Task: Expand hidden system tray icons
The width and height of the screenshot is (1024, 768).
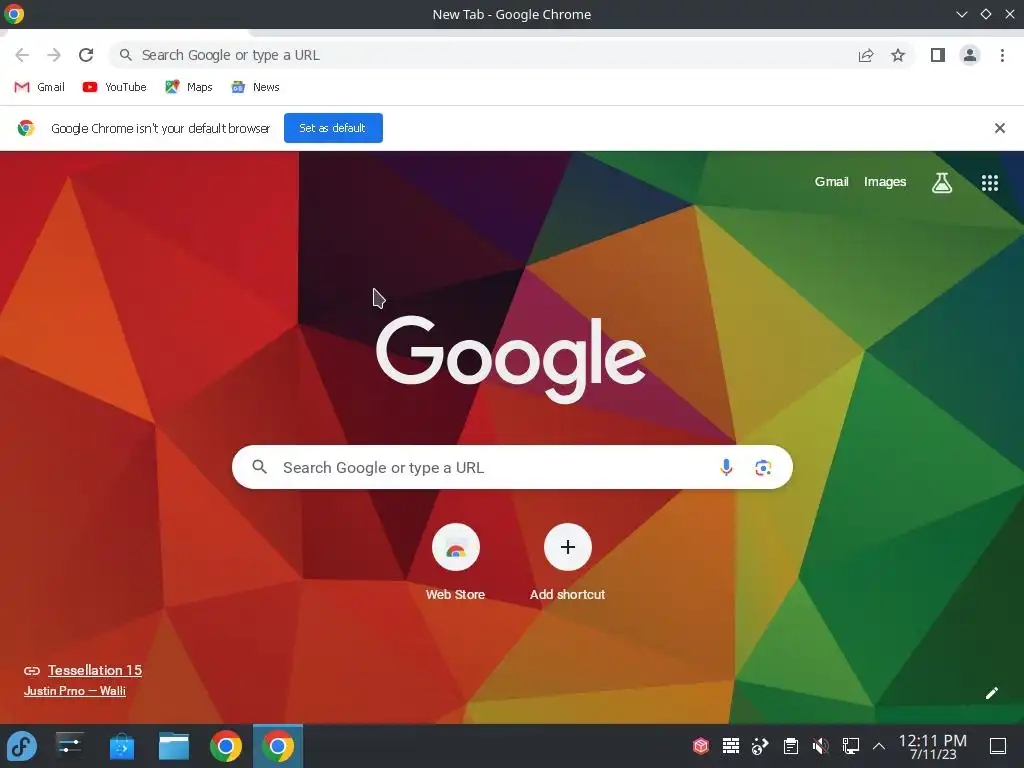Action: (879, 746)
